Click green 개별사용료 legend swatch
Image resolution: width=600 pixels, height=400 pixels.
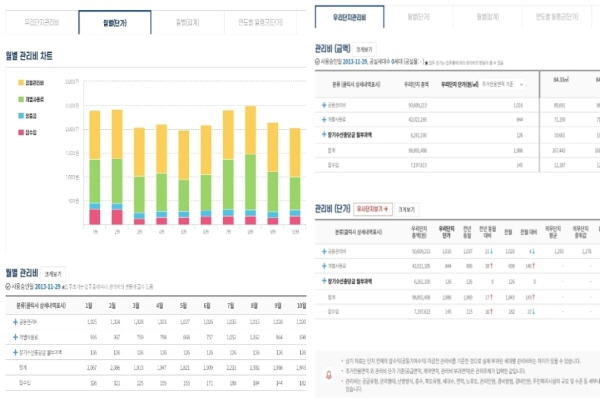click(21, 99)
